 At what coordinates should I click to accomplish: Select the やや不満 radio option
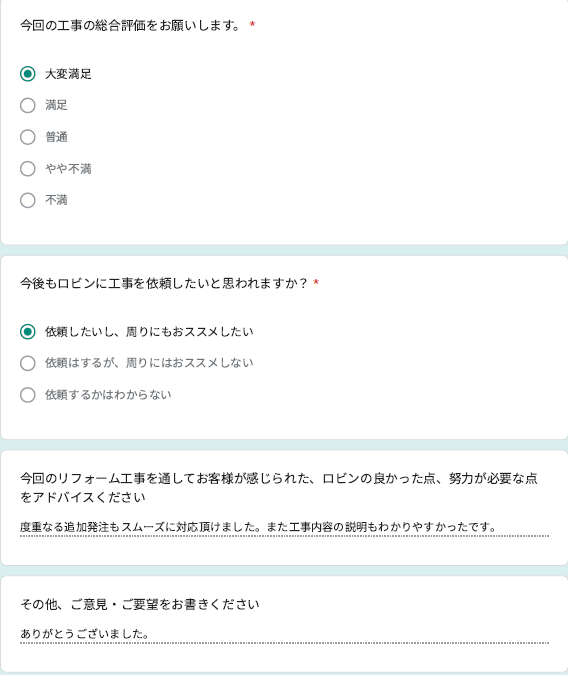click(28, 169)
